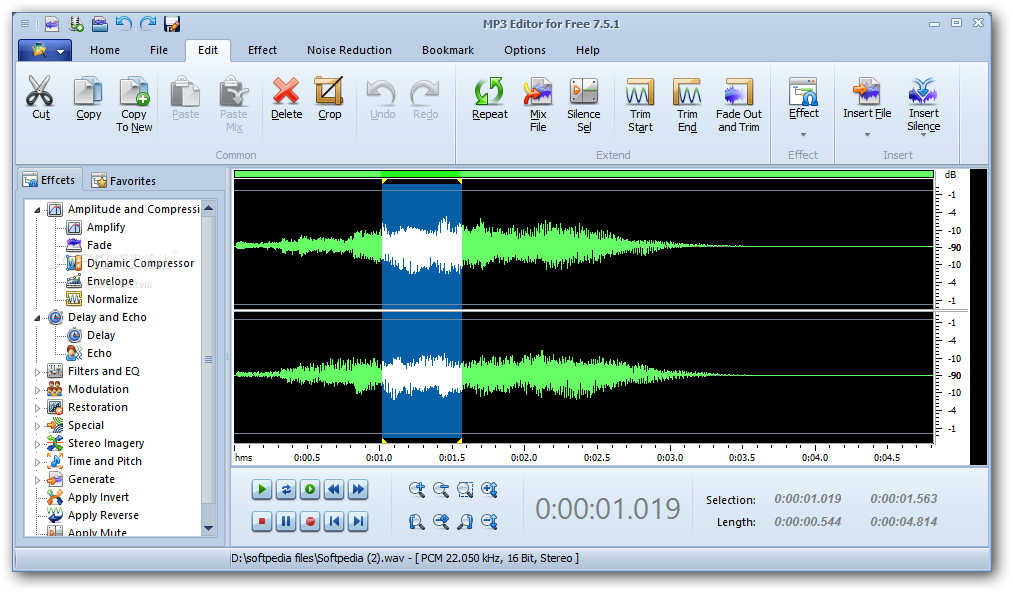Jump to start with skip-back button

pyautogui.click(x=334, y=521)
